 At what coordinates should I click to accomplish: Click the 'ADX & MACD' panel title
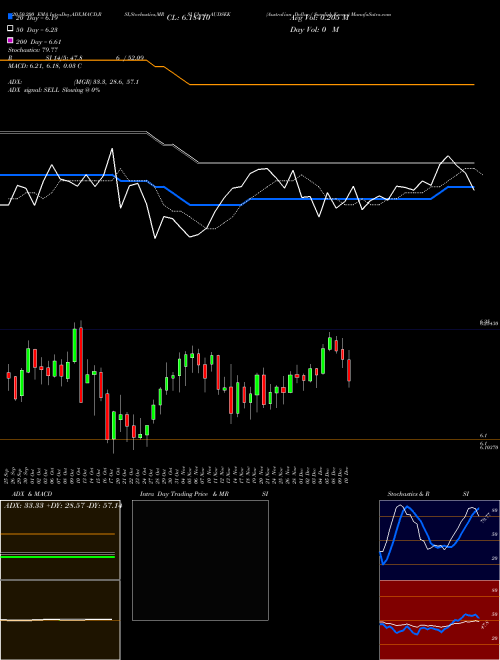click(32, 494)
